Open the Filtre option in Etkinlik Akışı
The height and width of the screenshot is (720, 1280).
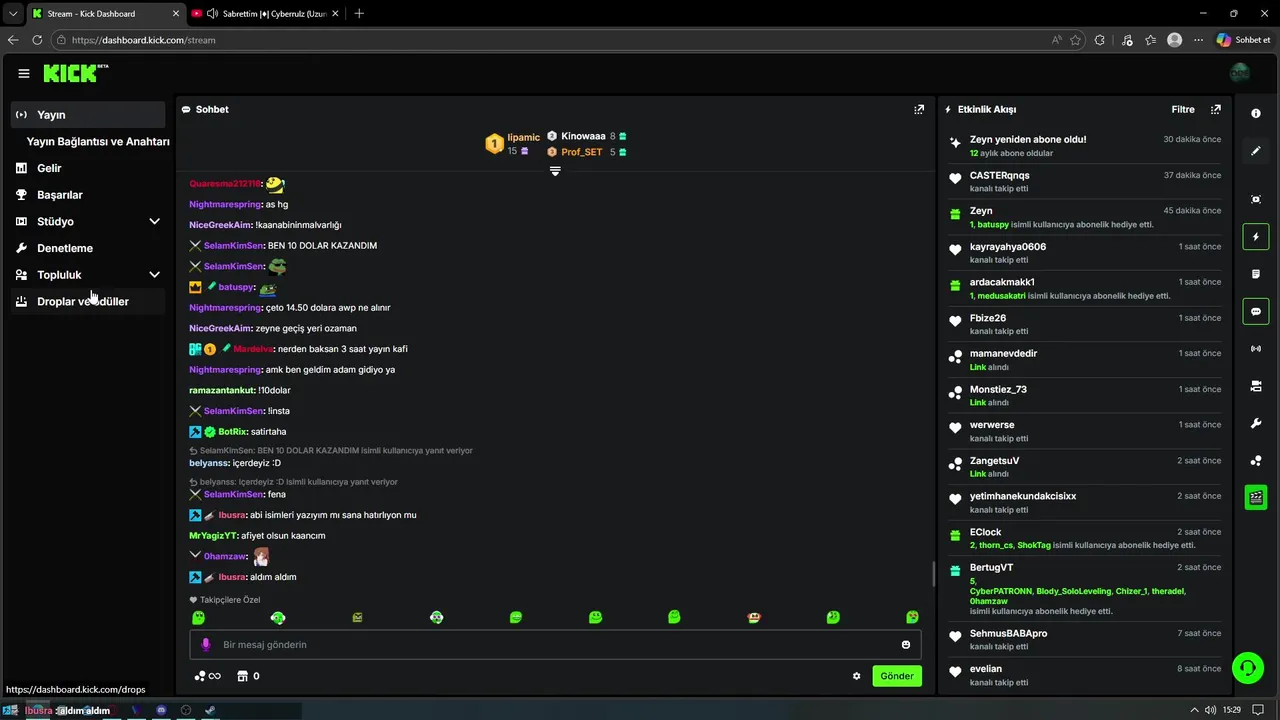pos(1183,109)
